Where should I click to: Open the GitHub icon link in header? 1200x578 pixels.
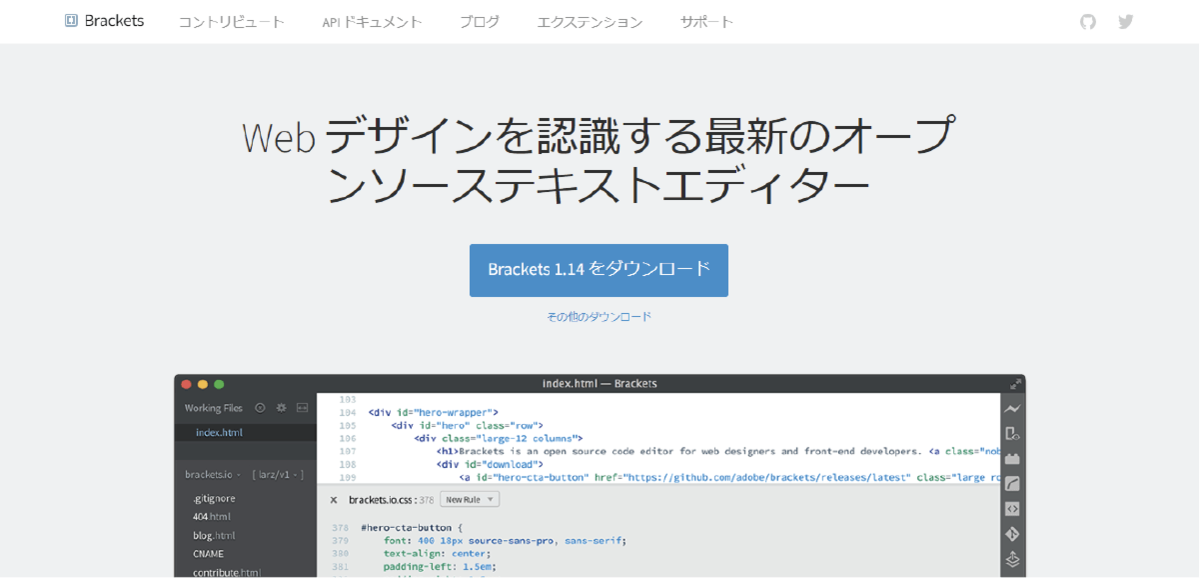click(1088, 21)
